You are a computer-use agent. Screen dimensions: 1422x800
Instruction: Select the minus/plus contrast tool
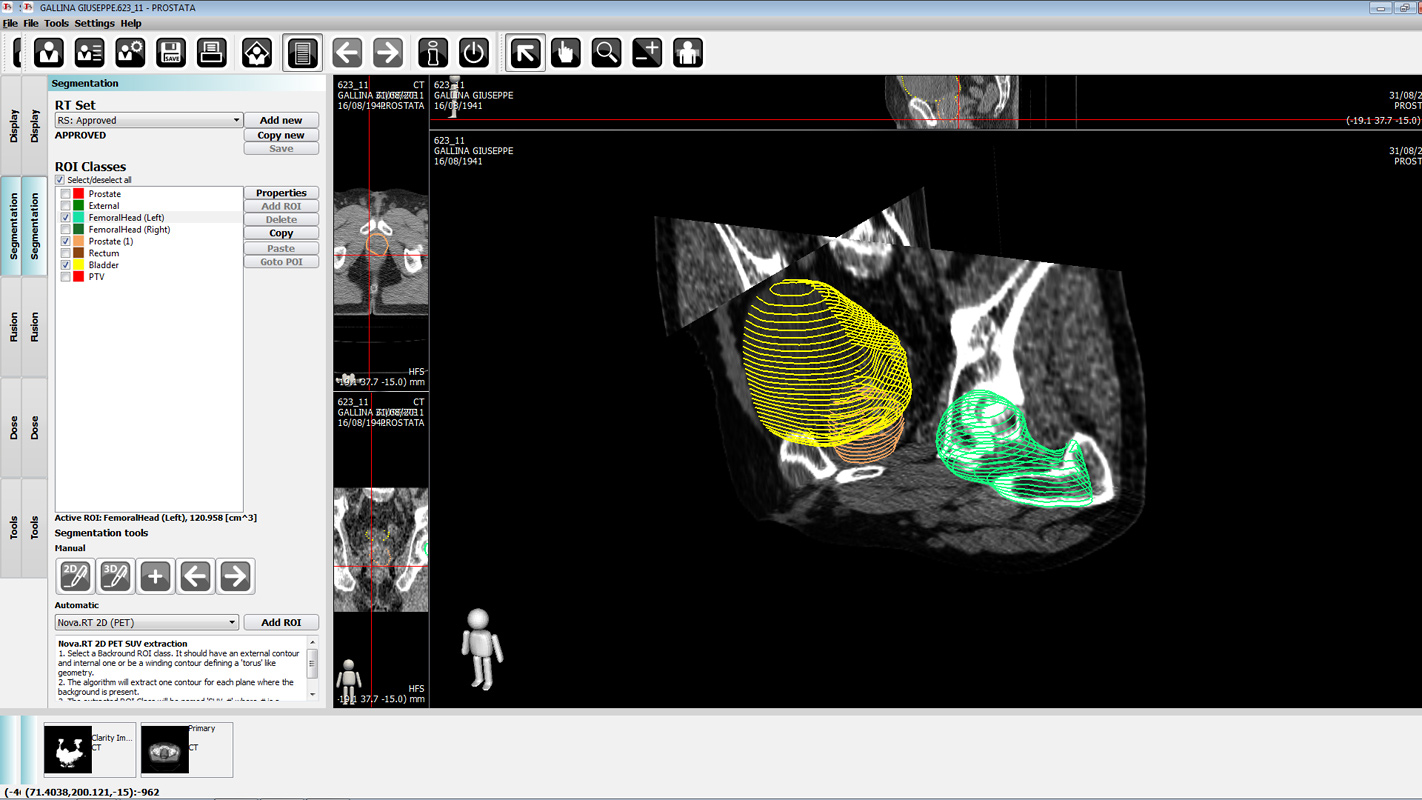pyautogui.click(x=647, y=53)
